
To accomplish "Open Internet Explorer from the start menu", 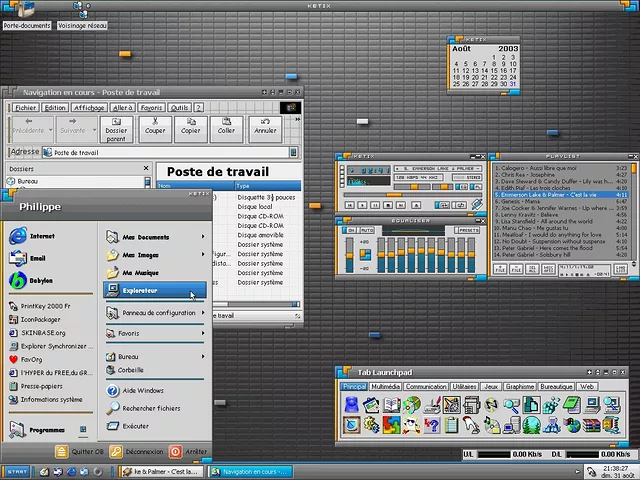I will click(42, 236).
